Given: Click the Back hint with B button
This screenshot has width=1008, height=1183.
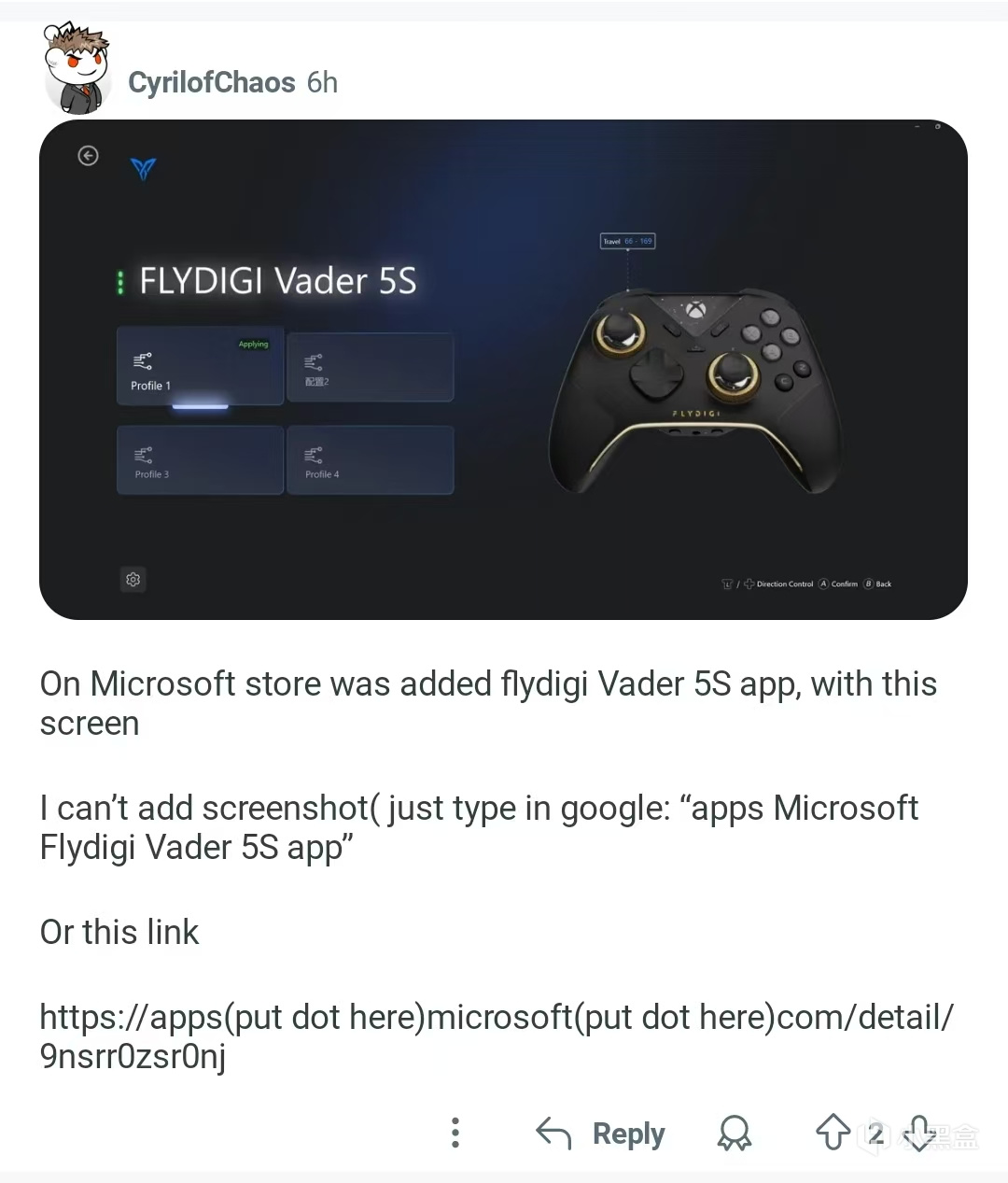Looking at the screenshot, I should pyautogui.click(x=877, y=584).
